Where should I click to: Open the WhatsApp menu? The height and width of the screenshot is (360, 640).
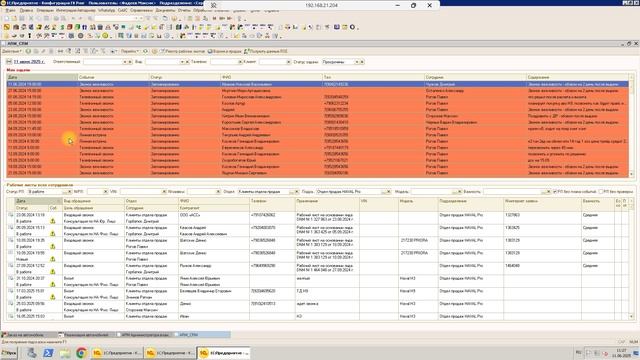click(x=107, y=10)
